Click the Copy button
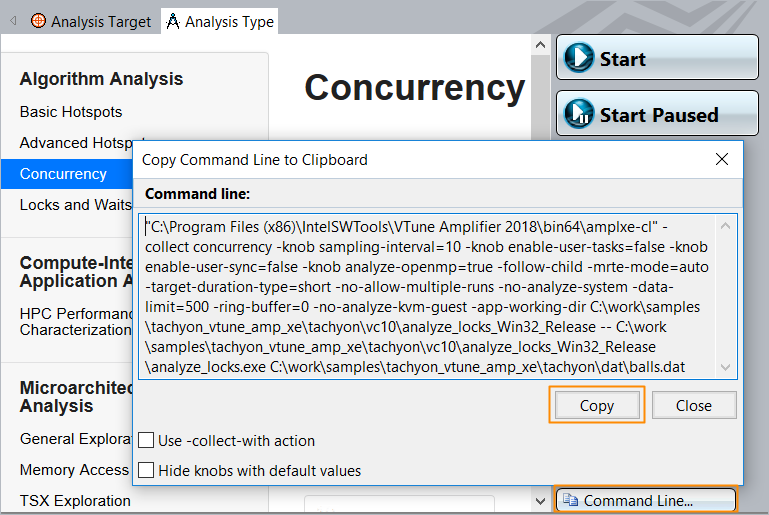This screenshot has height=515, width=769. pyautogui.click(x=597, y=405)
